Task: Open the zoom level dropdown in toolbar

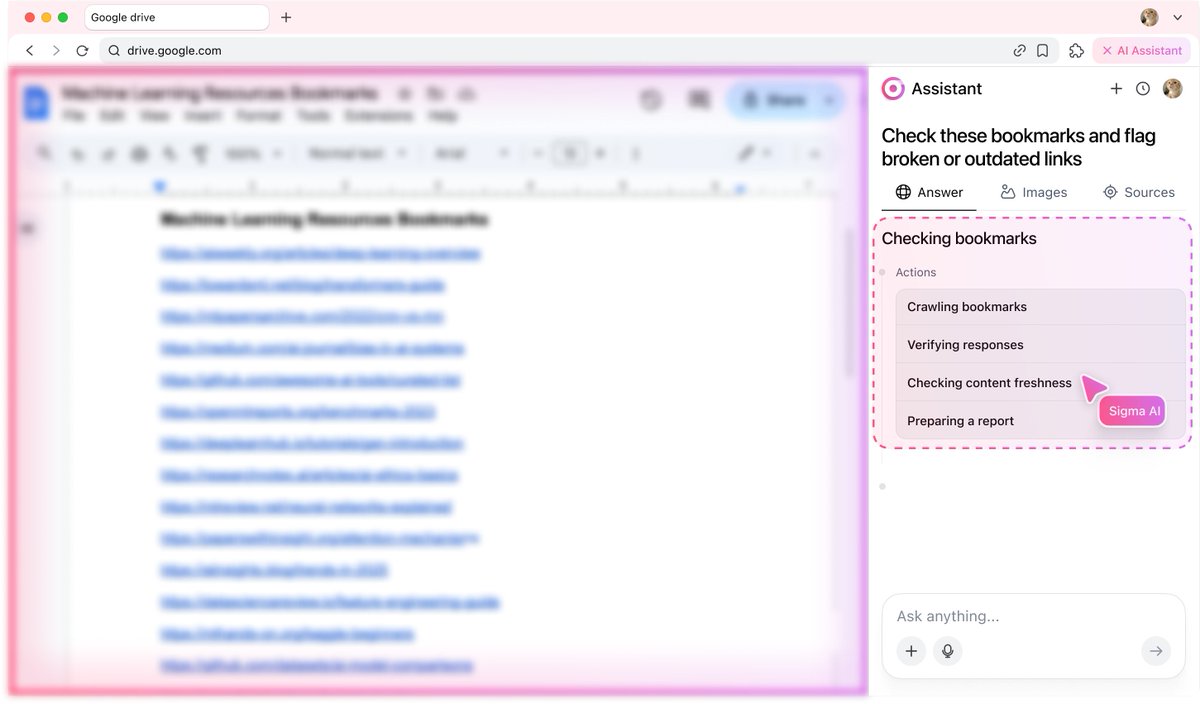Action: click(x=253, y=154)
